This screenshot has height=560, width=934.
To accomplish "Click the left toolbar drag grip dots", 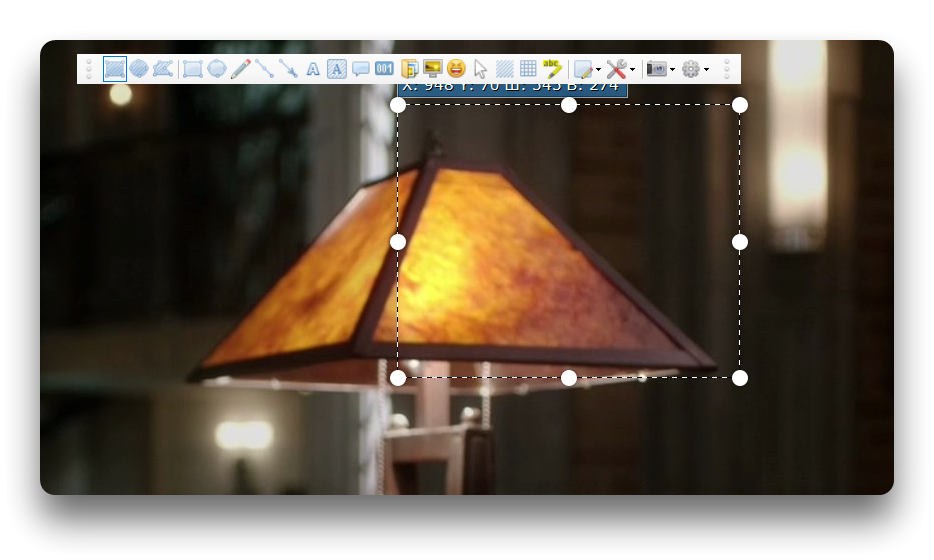I will [x=89, y=69].
